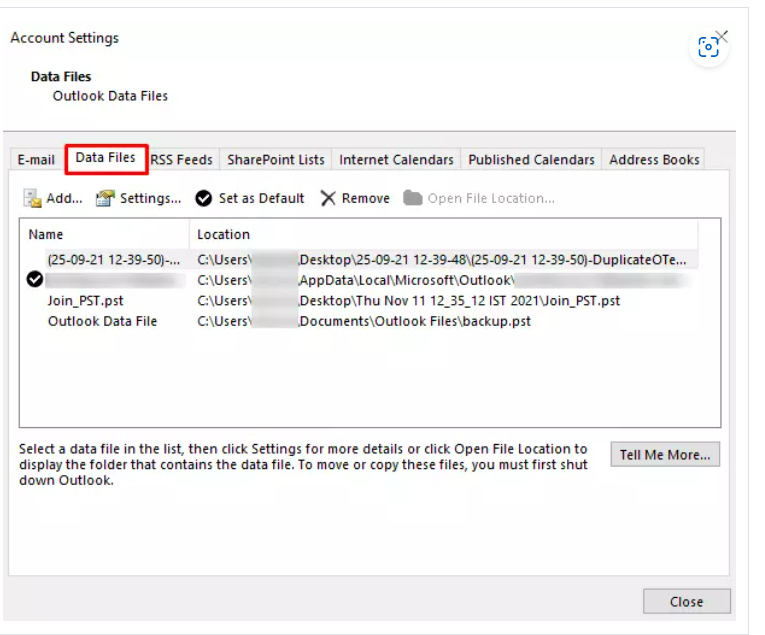The image size is (765, 635).
Task: Click the screenshot capture overlay icon
Action: click(x=708, y=47)
